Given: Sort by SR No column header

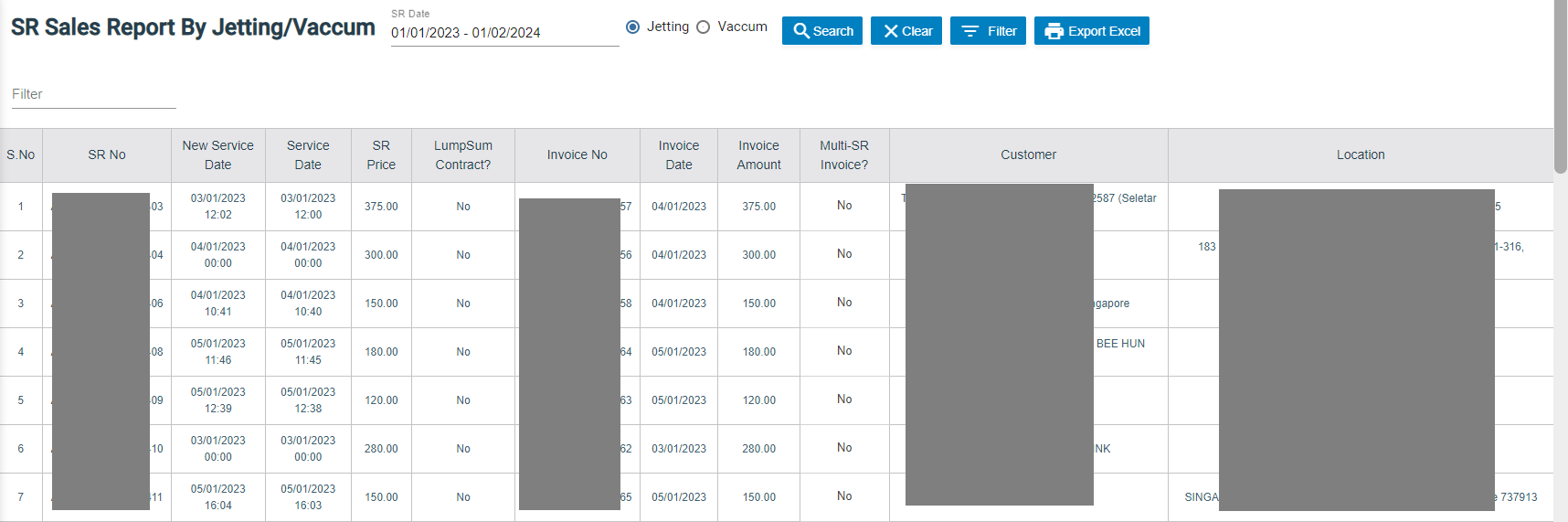Looking at the screenshot, I should click(x=107, y=155).
